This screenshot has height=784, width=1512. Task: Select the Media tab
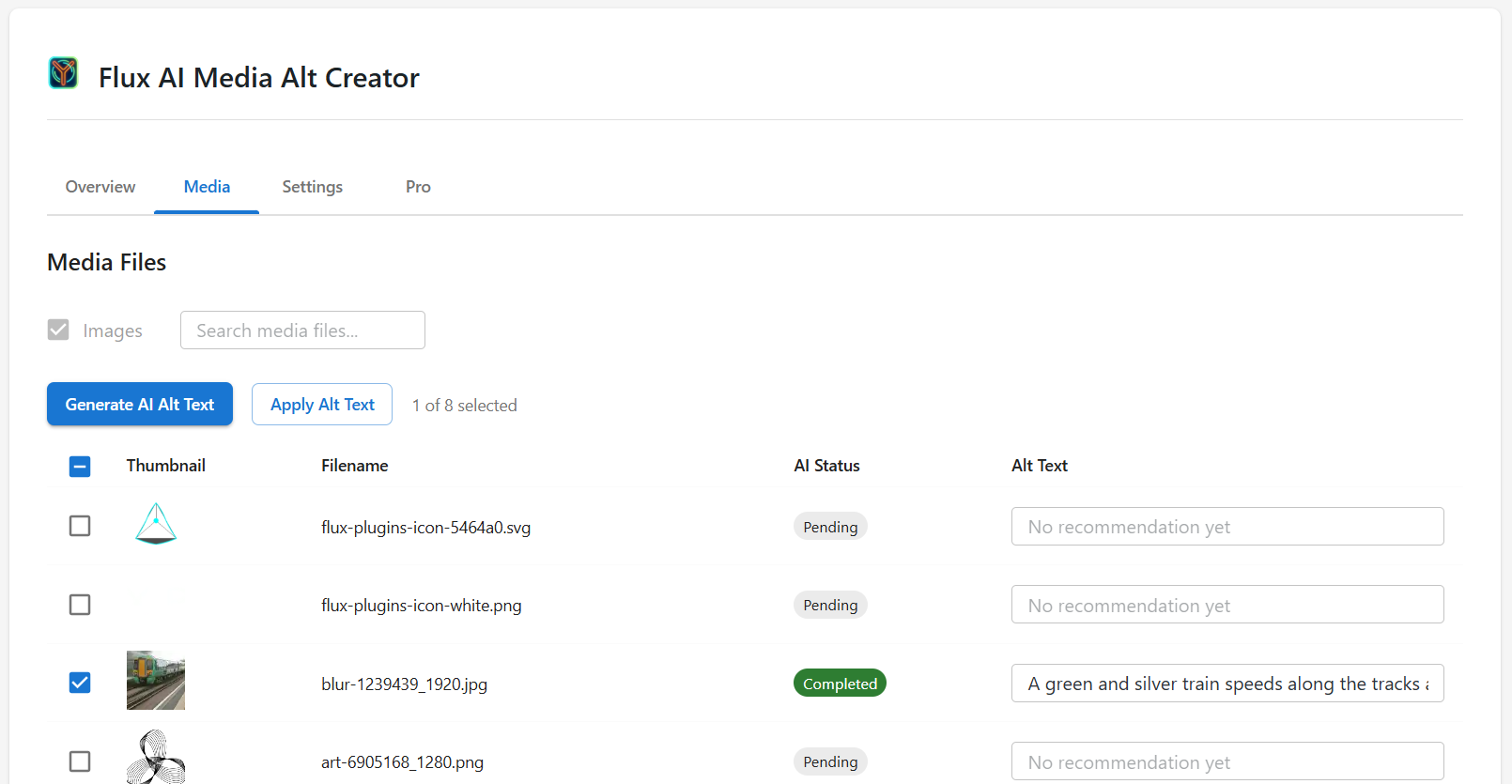point(207,187)
